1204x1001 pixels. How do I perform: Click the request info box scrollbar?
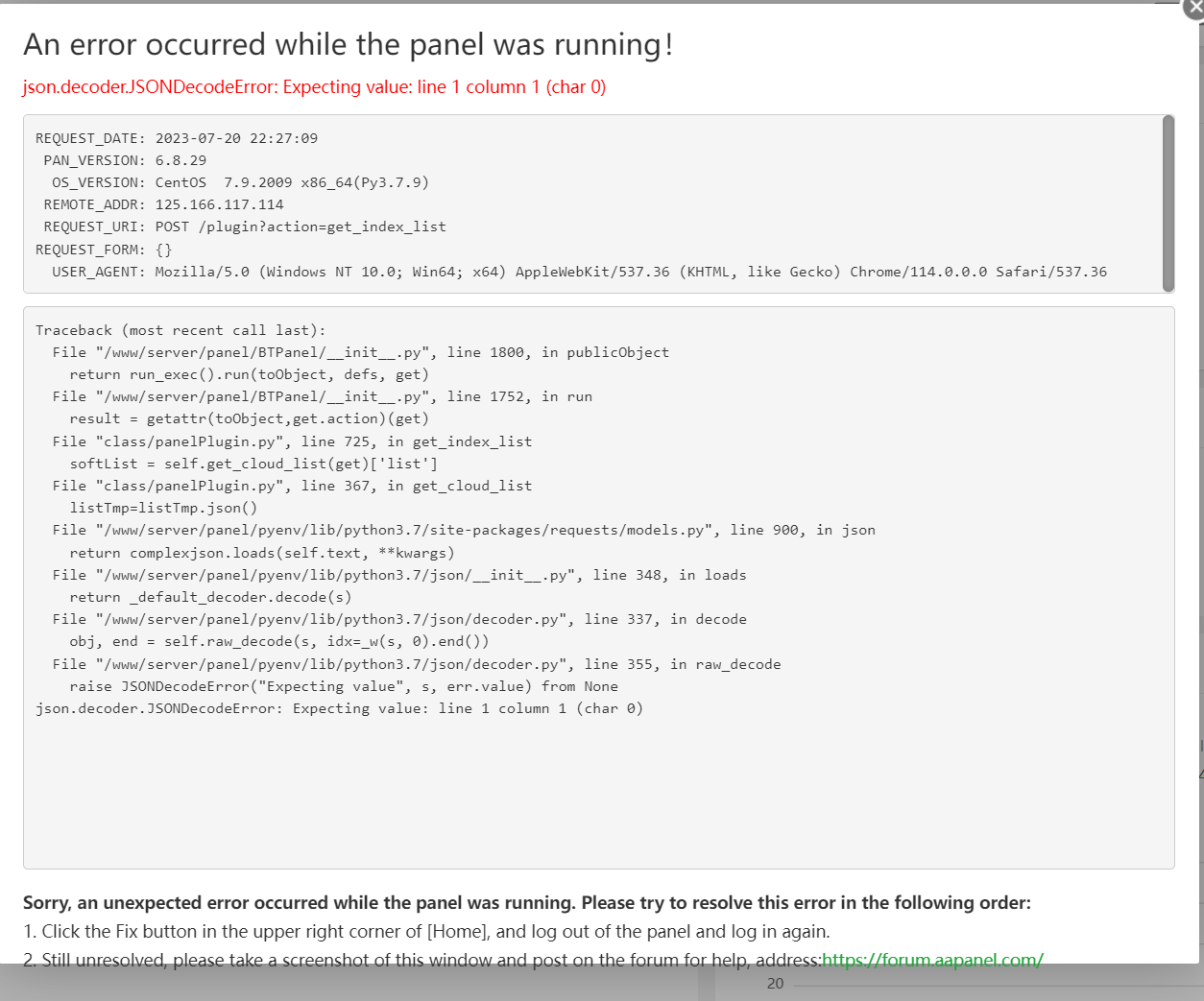(1168, 202)
